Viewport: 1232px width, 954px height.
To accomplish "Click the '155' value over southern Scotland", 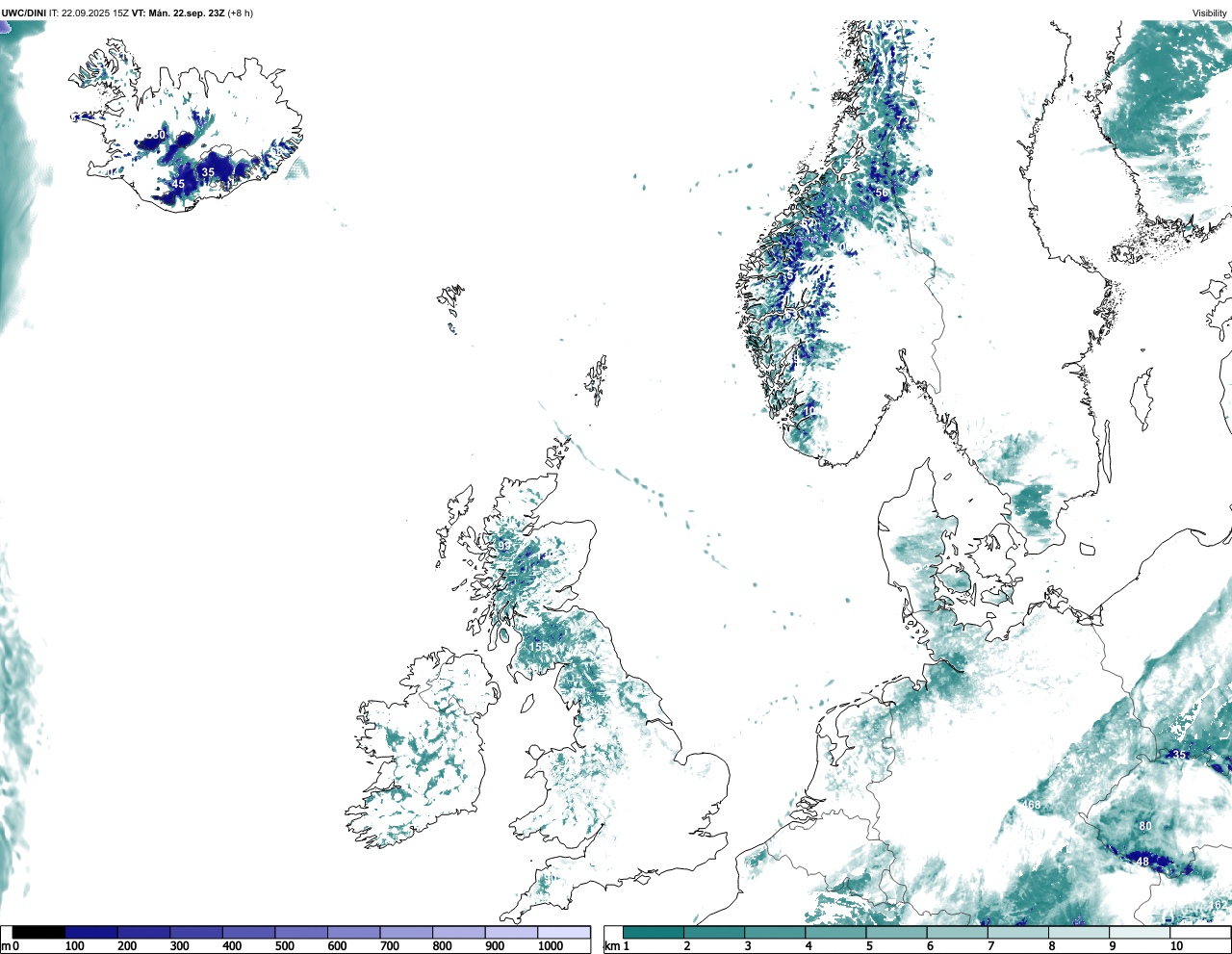I will (x=538, y=646).
